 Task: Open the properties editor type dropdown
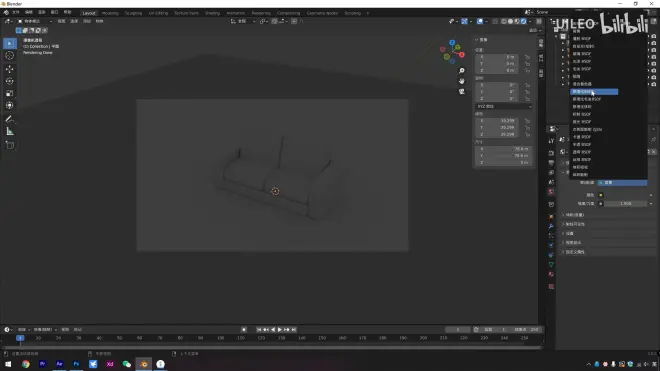[x=553, y=129]
